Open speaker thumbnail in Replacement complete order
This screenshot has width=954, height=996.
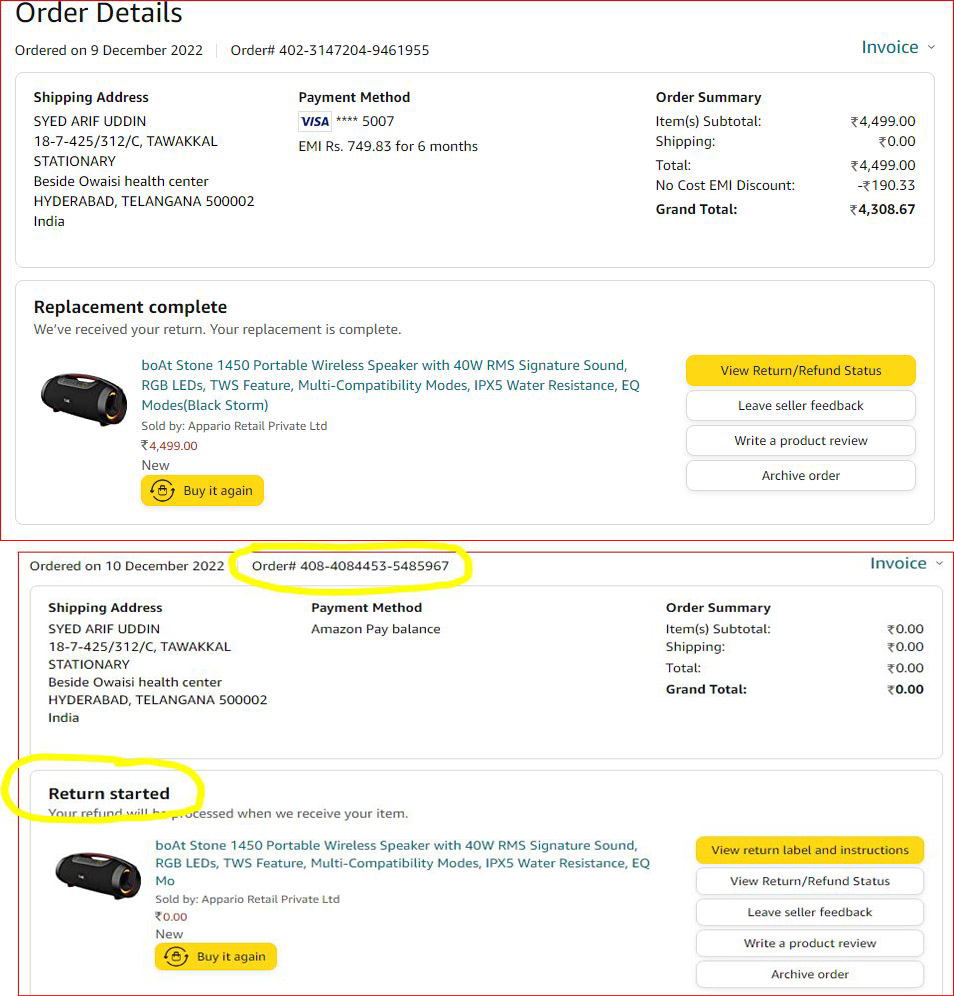[84, 397]
